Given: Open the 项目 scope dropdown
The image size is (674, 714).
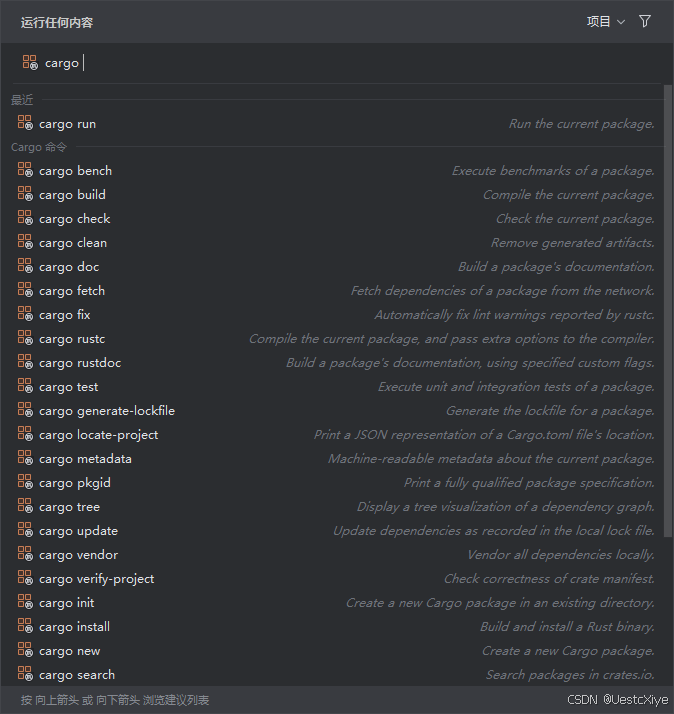Looking at the screenshot, I should (606, 21).
